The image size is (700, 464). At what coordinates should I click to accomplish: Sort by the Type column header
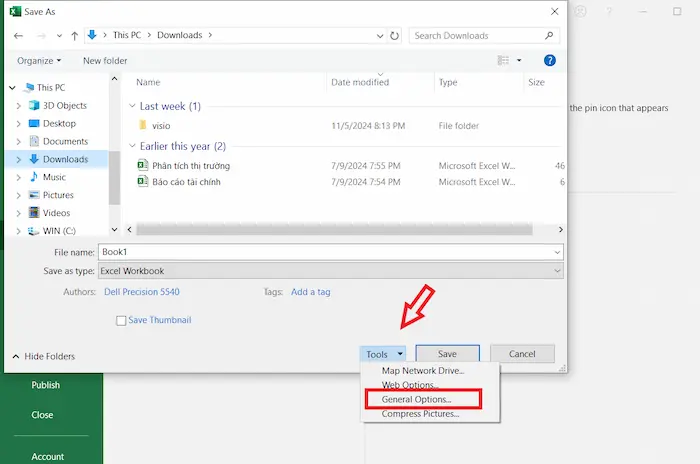tap(448, 82)
